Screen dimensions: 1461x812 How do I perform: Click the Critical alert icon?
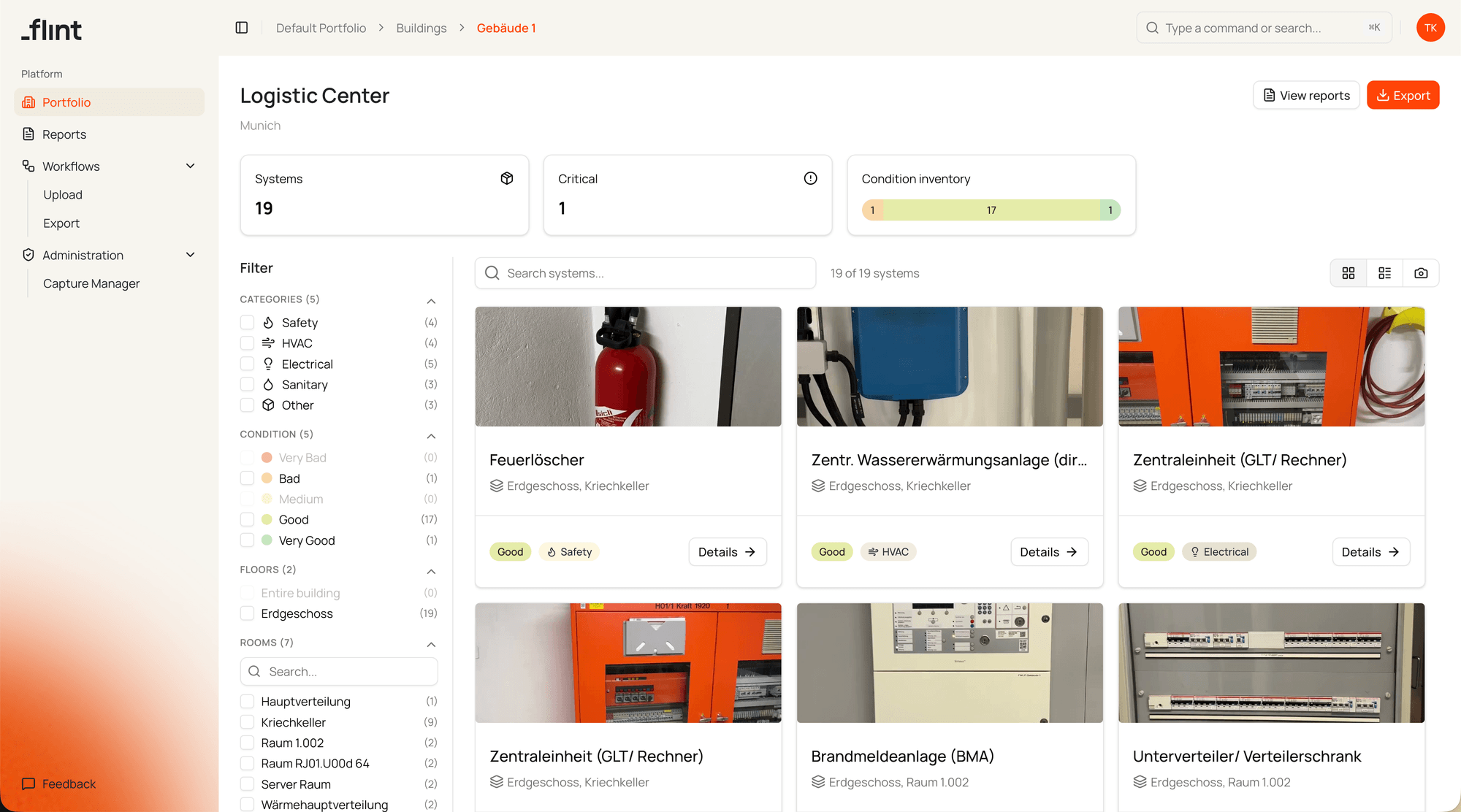pos(810,178)
